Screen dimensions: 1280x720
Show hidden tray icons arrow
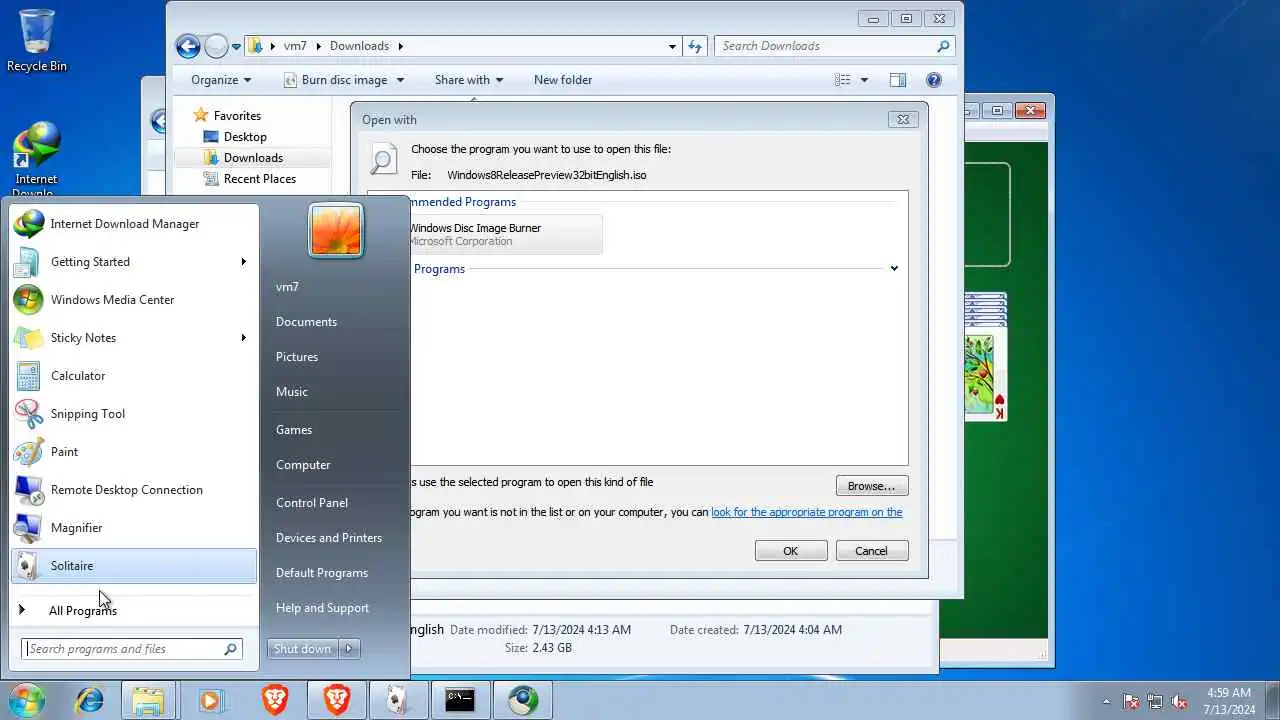(x=1106, y=701)
